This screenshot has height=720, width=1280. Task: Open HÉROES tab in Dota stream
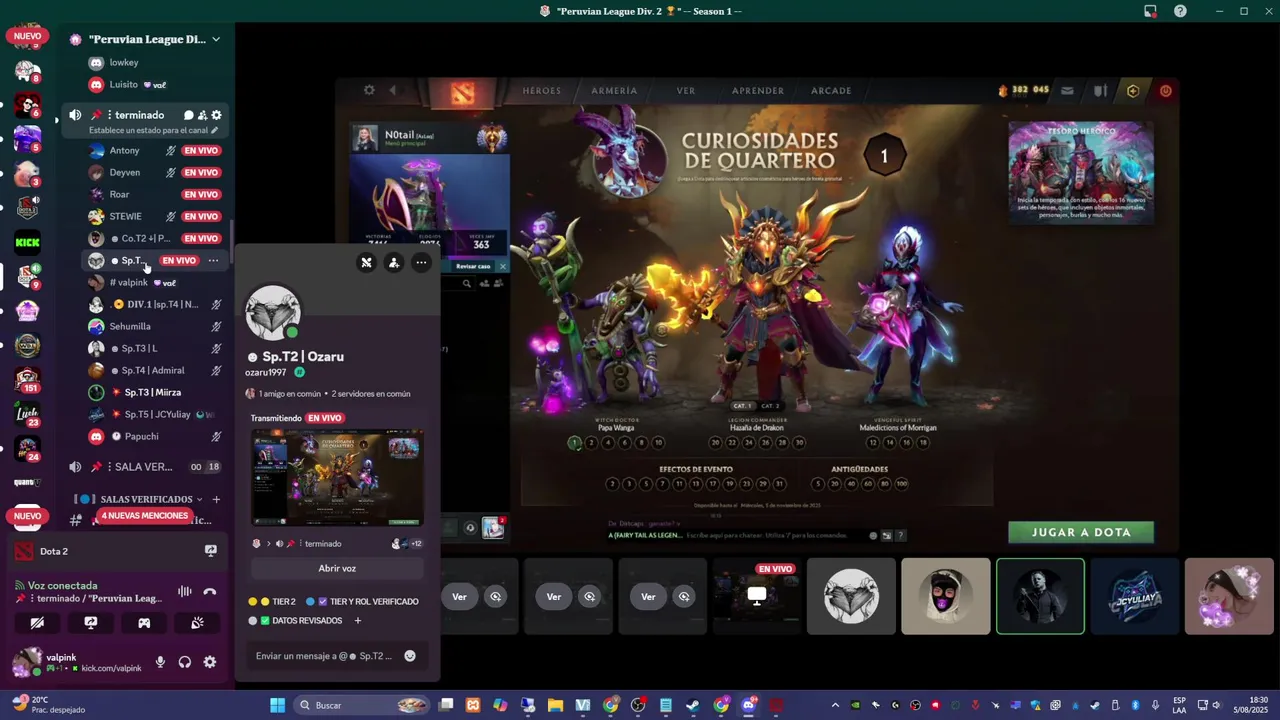click(x=542, y=90)
